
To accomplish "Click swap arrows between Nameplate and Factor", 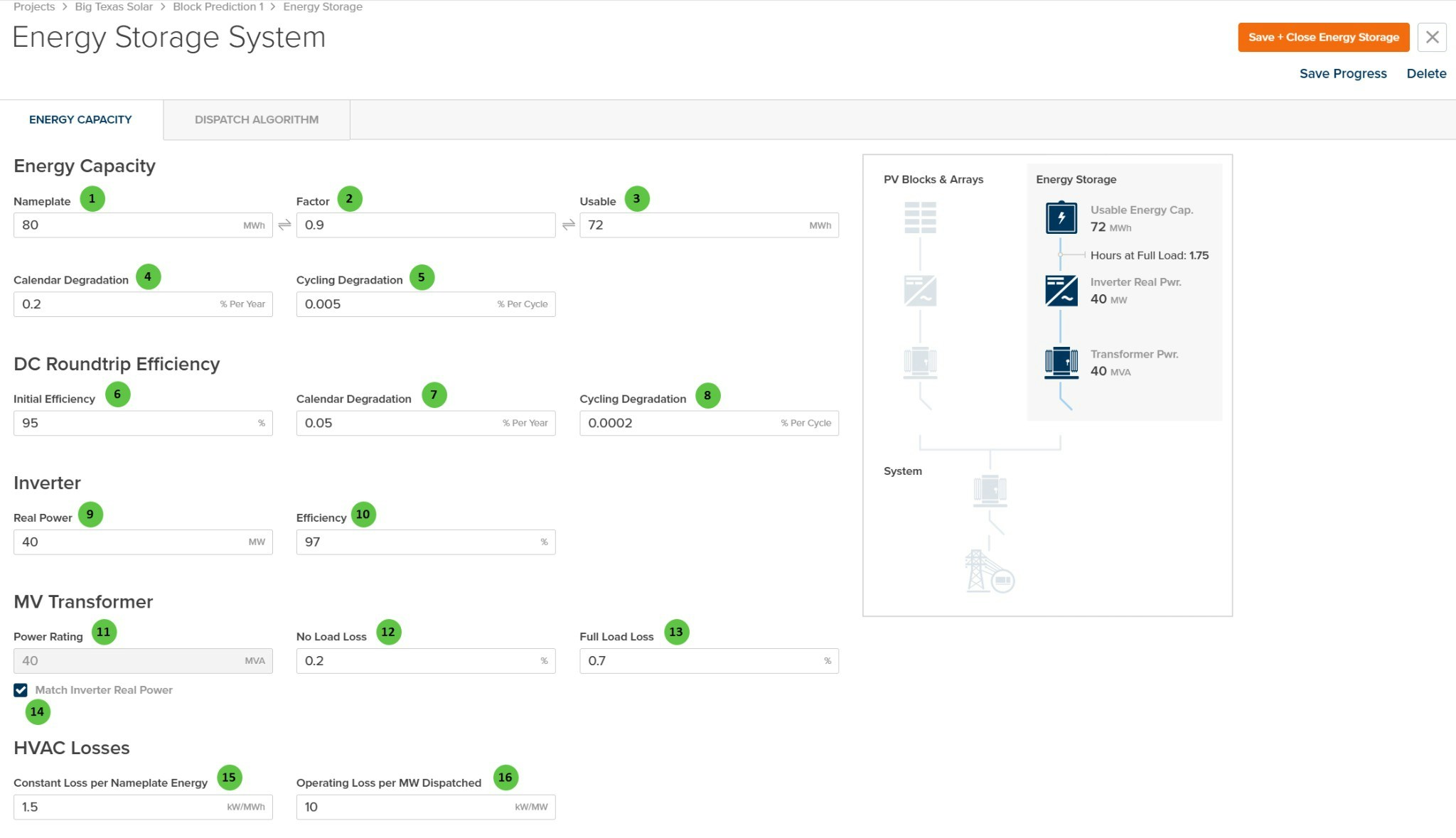I will tap(284, 225).
